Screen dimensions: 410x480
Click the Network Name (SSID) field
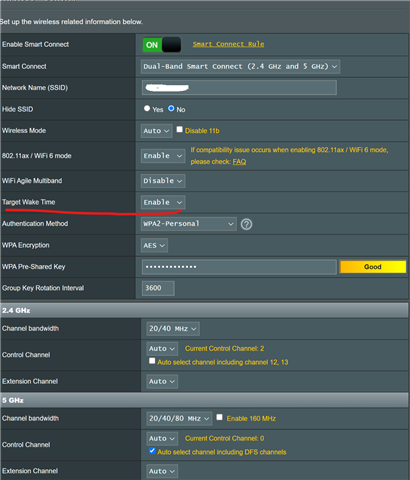pos(239,87)
